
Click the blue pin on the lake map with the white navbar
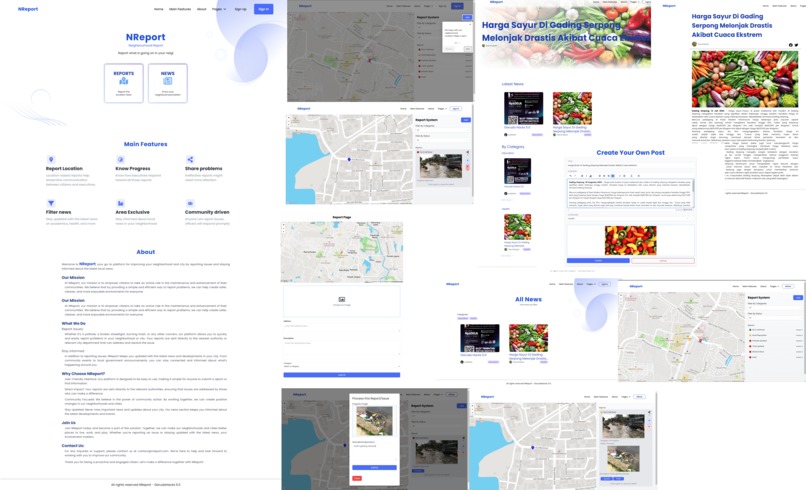(x=349, y=159)
